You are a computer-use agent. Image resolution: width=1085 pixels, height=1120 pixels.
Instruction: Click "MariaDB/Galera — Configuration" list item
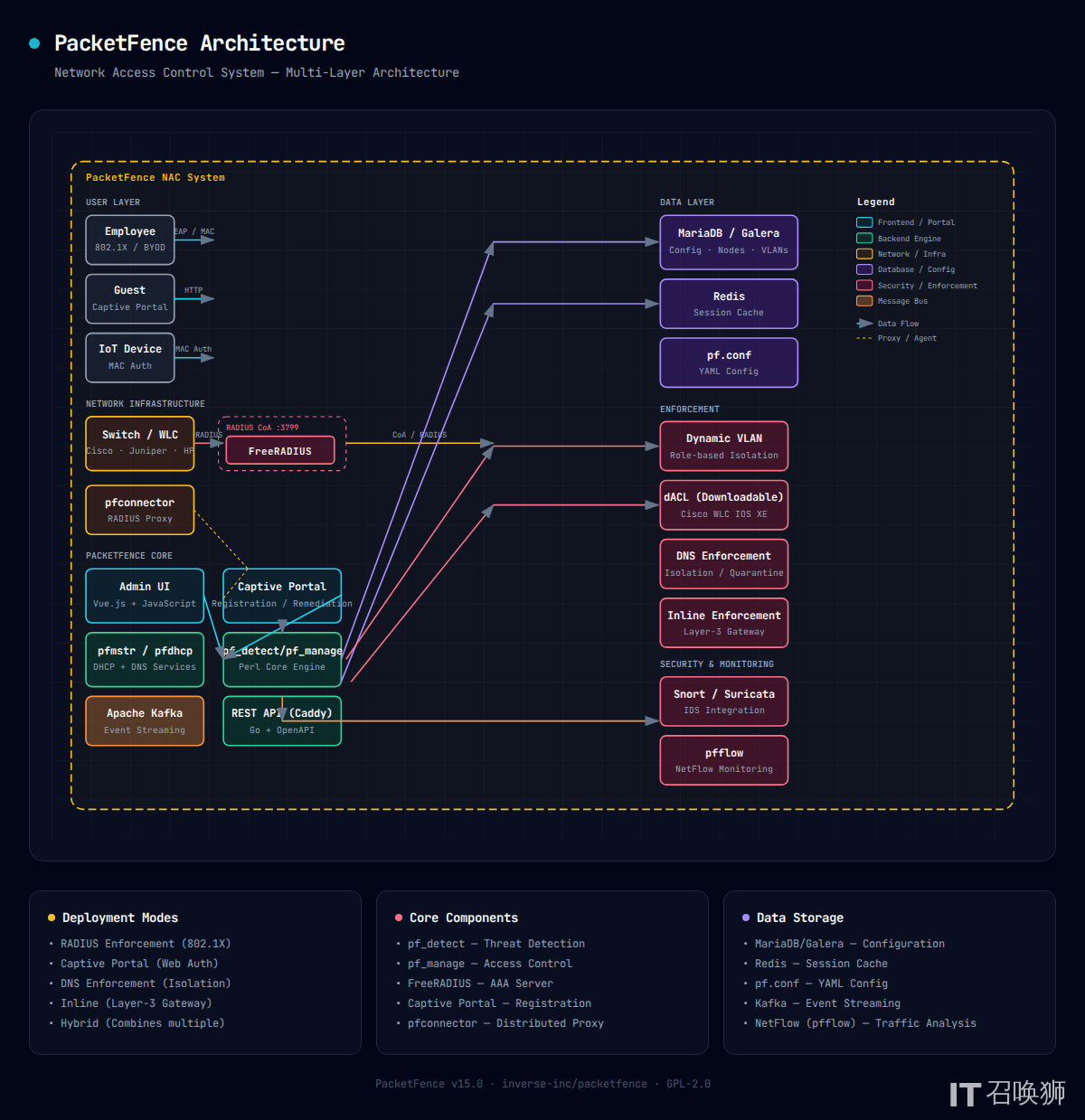tap(850, 944)
